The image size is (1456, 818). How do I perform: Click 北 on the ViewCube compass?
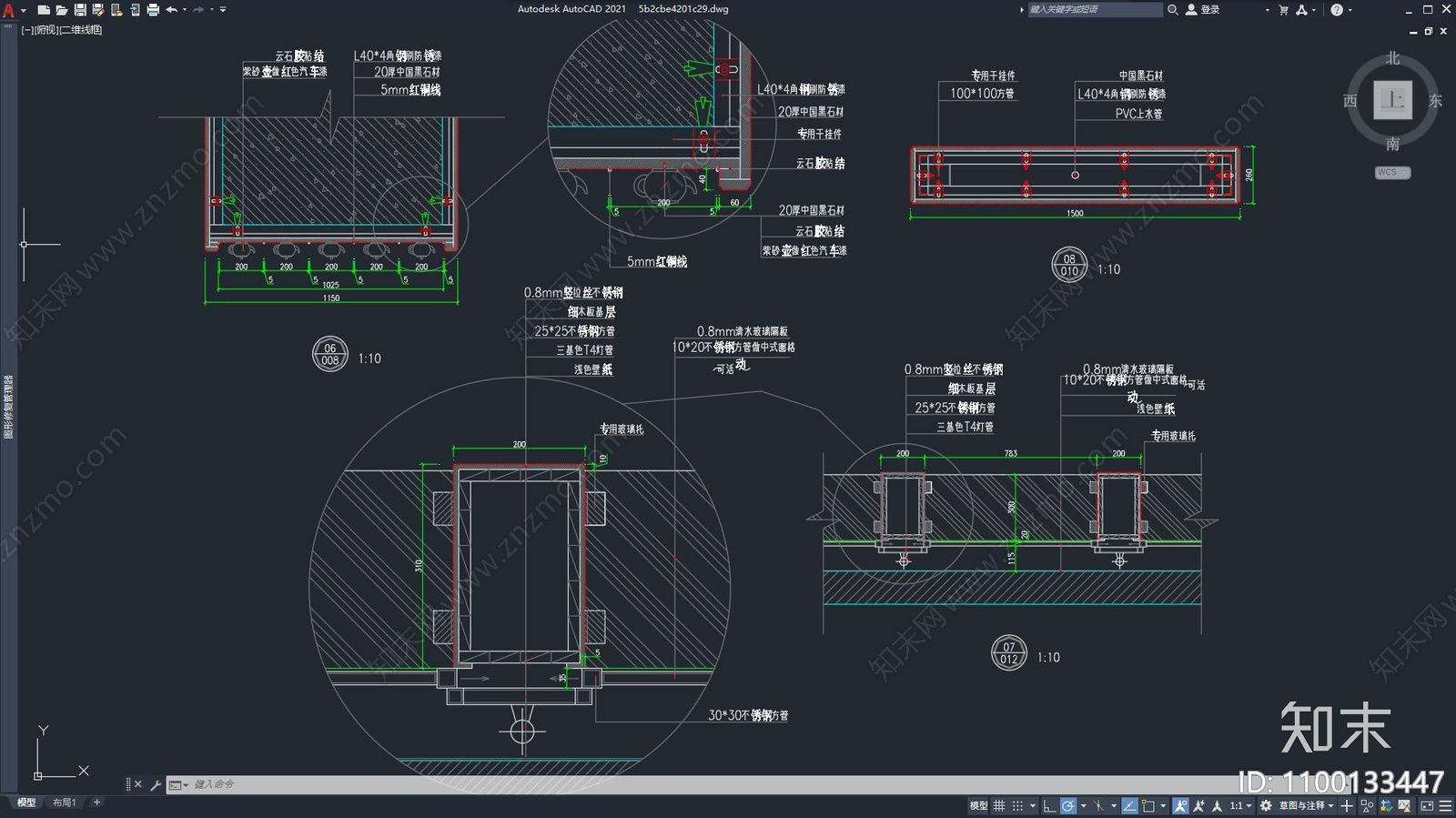(x=1392, y=58)
